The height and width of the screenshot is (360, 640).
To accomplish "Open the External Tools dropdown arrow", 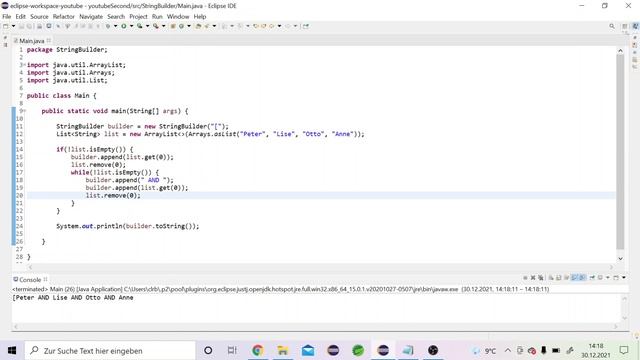I will 163,26.
